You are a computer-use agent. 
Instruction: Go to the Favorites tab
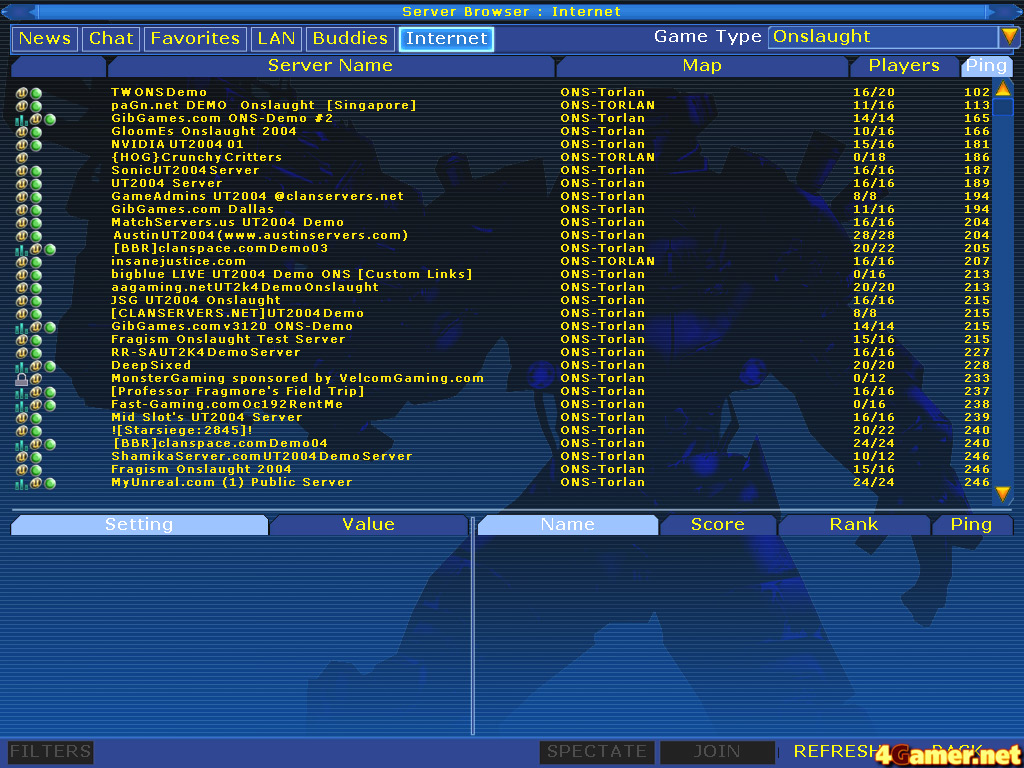tap(195, 39)
